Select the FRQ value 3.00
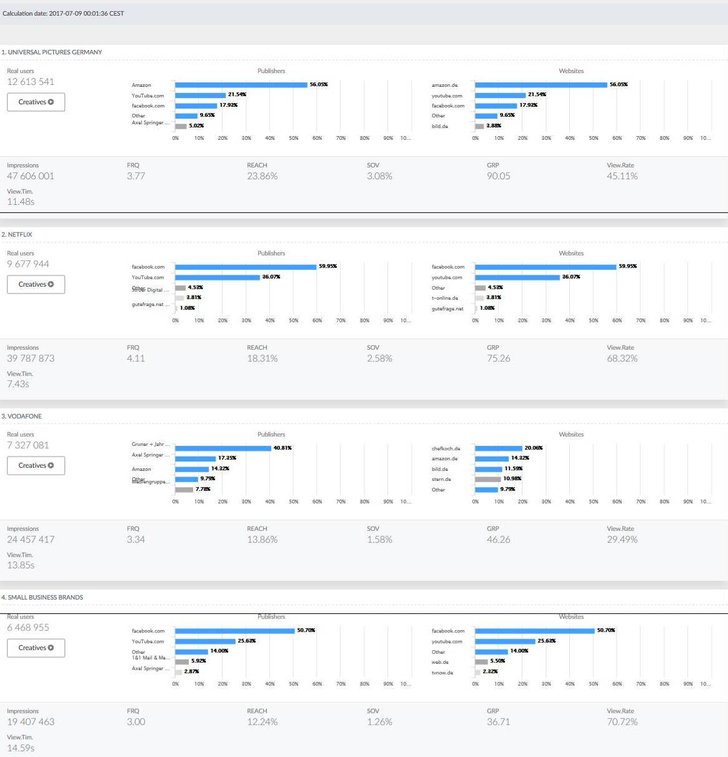 tap(136, 722)
